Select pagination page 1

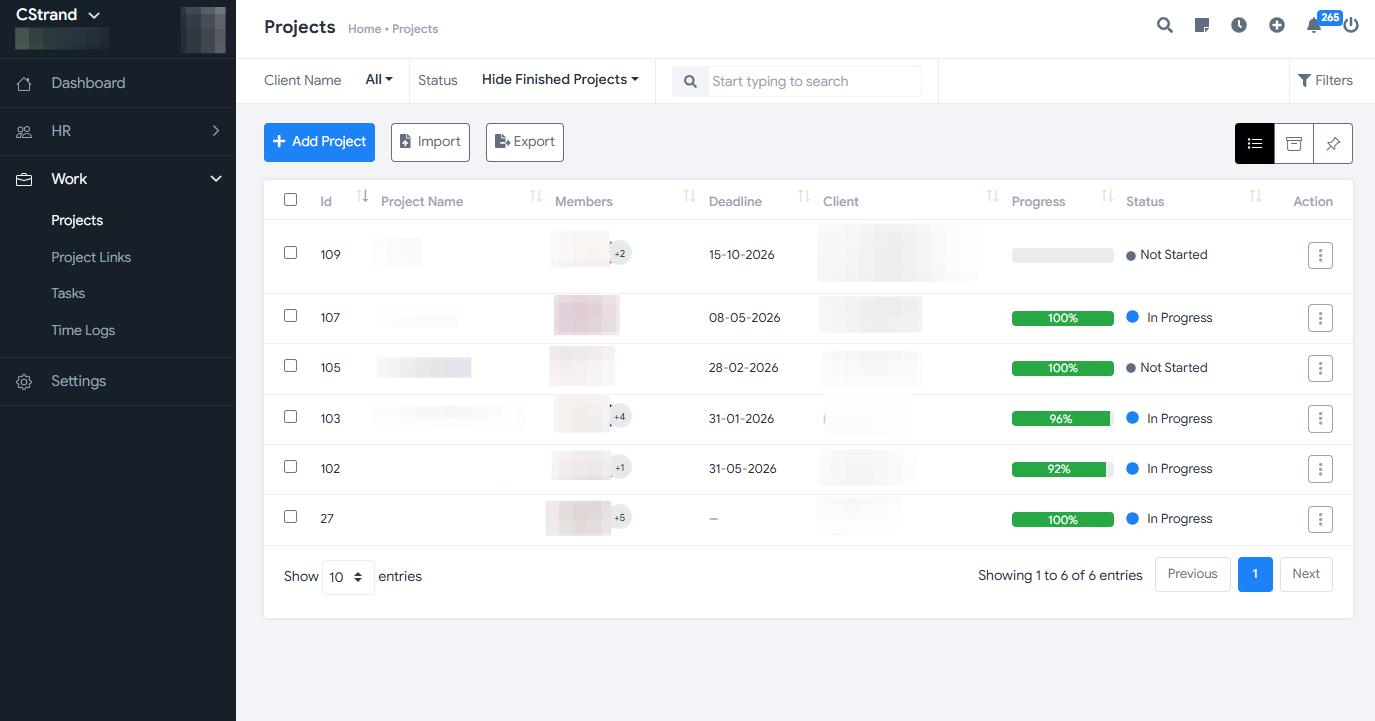(1255, 574)
